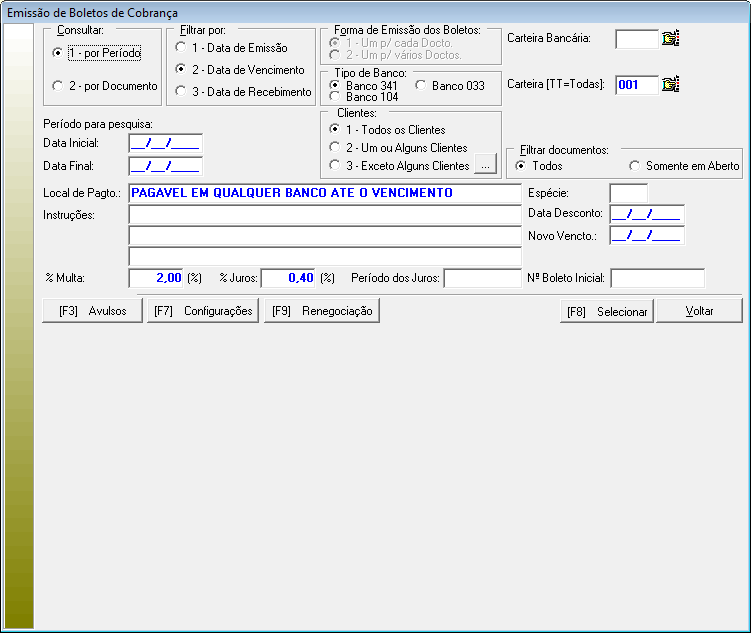Click the Voltar button

tap(699, 312)
